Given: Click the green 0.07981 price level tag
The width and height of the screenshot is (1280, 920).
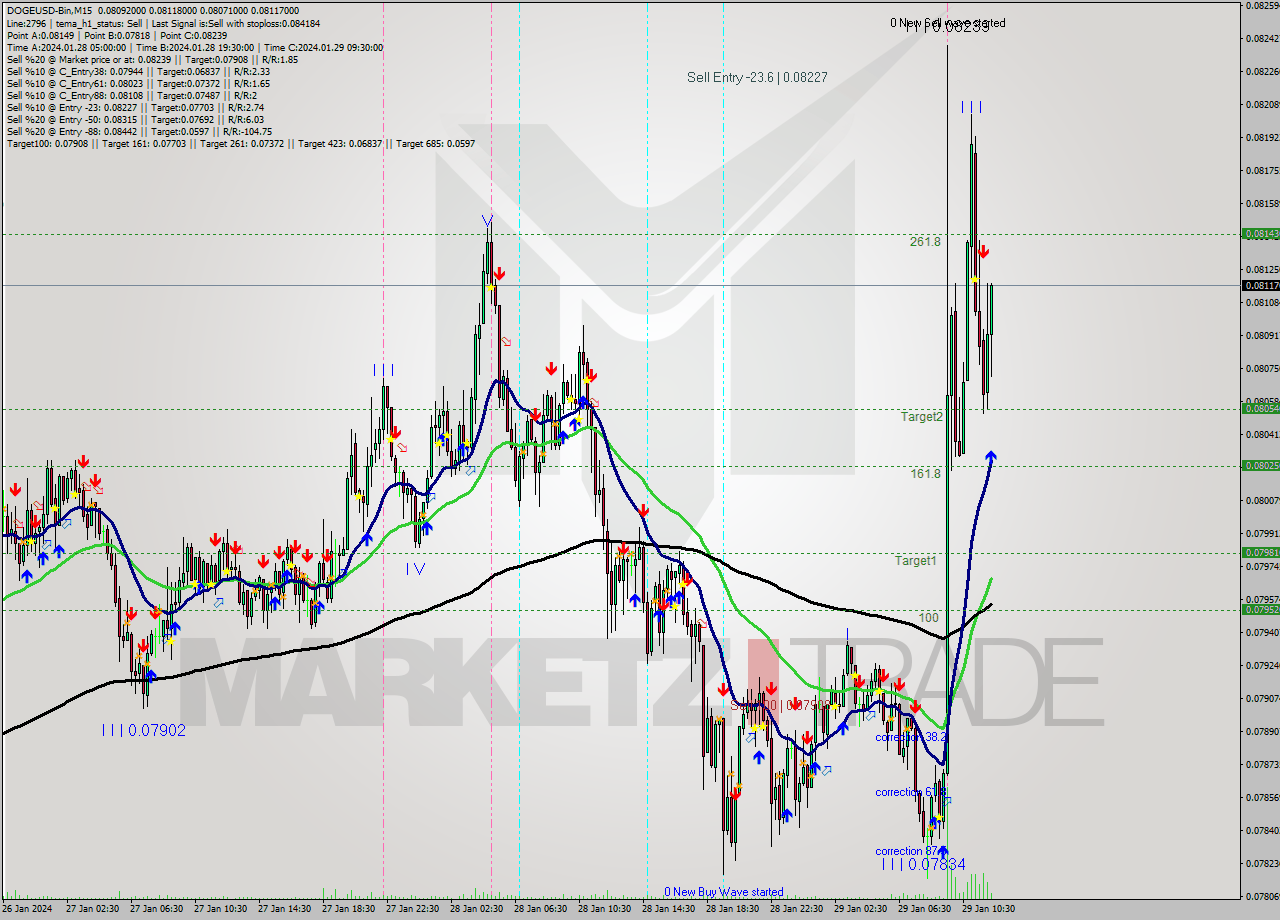Looking at the screenshot, I should click(1260, 552).
